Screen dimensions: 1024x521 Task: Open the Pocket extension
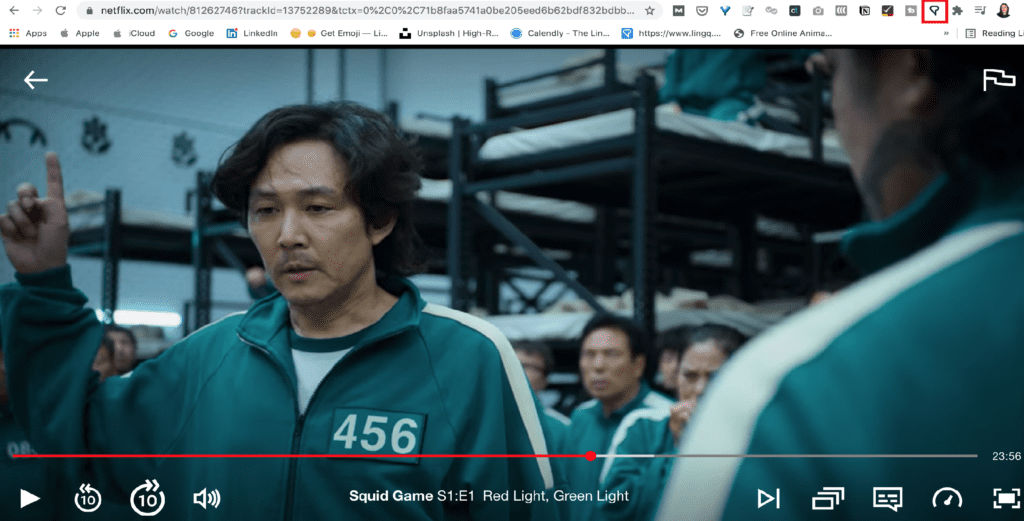702,10
